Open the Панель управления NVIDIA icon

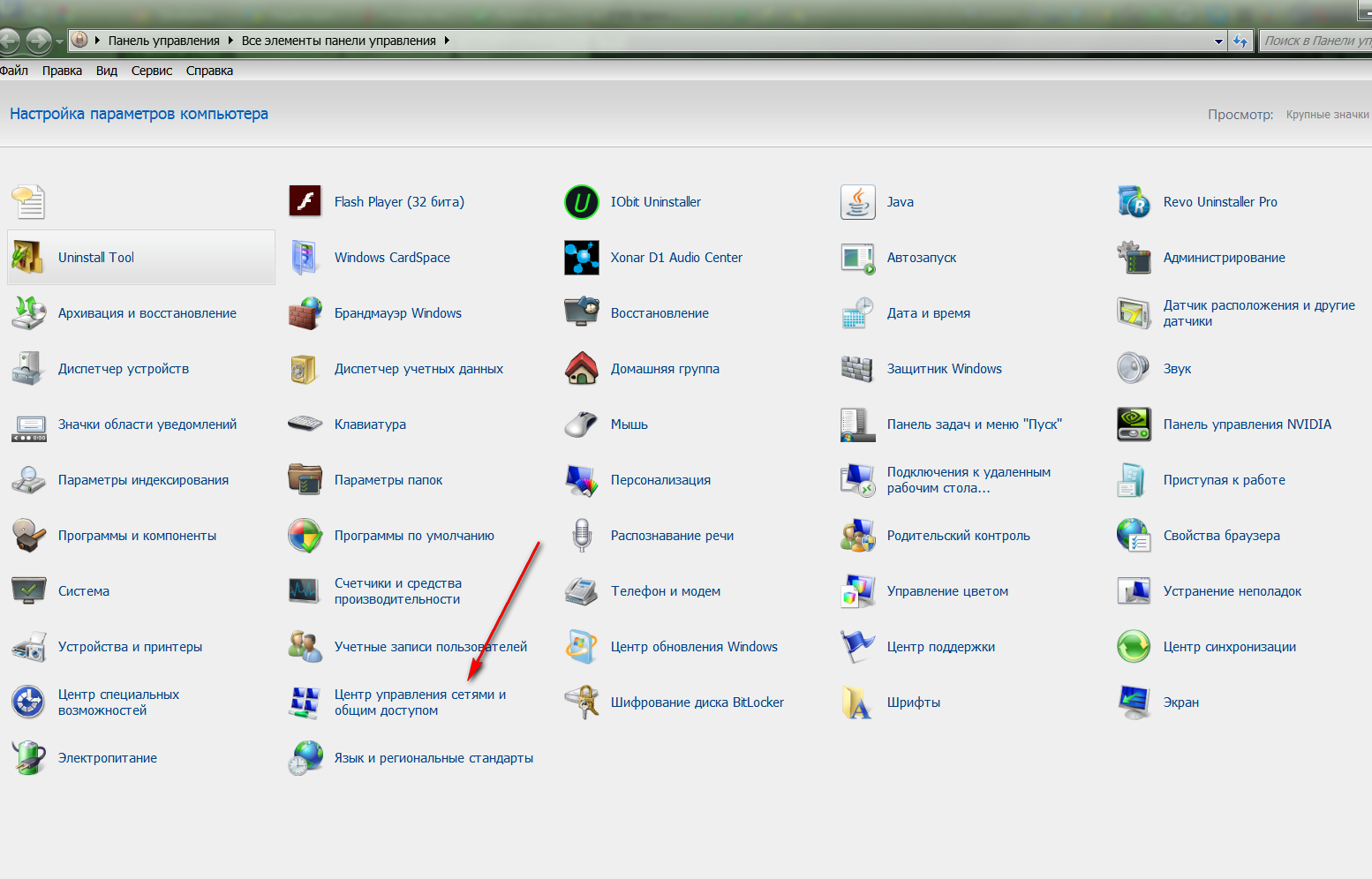tap(1135, 424)
